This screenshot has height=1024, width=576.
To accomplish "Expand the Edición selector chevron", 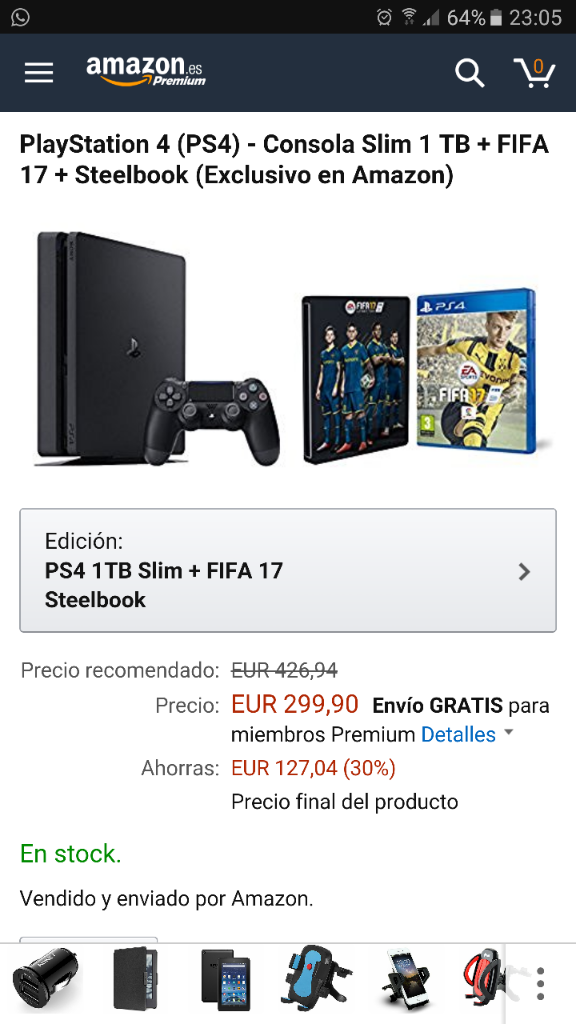I will click(x=524, y=572).
